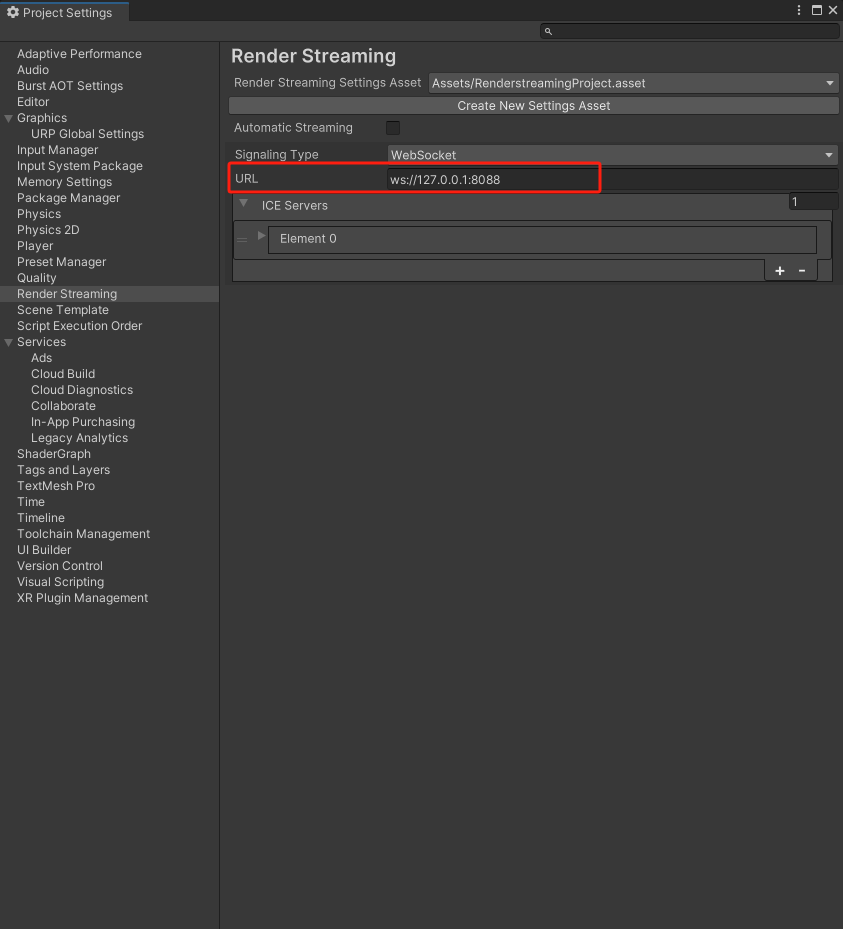This screenshot has width=843, height=929.
Task: Collapse the ICE Servers foldout
Action: [244, 204]
